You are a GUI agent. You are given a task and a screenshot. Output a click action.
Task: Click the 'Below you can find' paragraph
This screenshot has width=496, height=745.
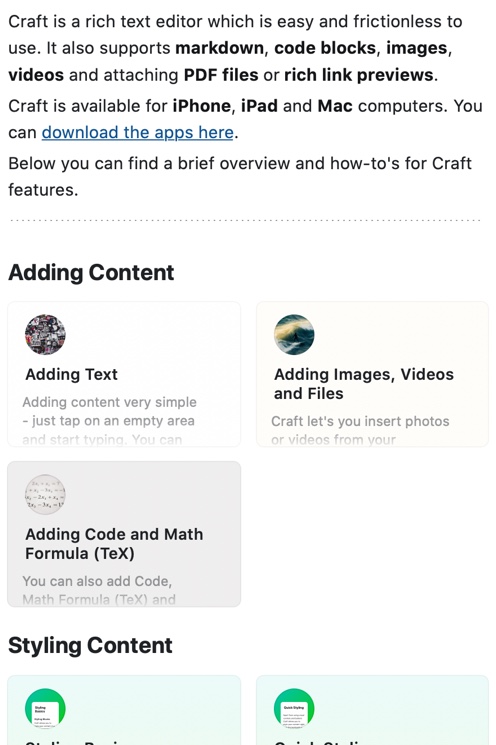pos(240,176)
